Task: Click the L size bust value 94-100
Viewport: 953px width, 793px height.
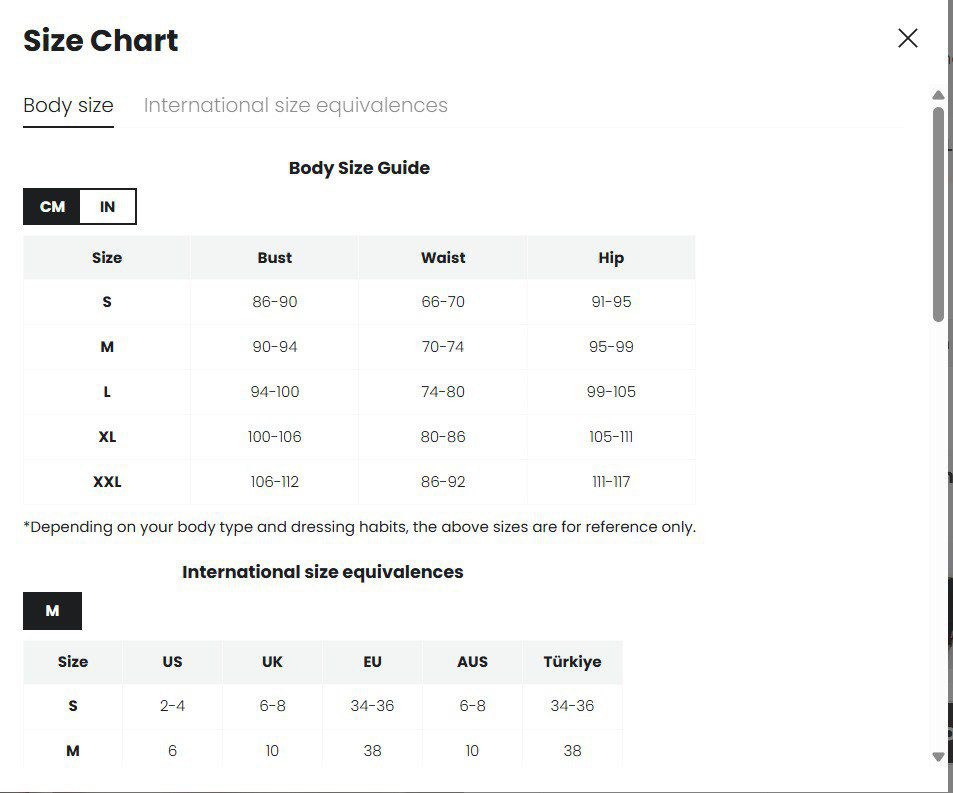Action: pos(274,392)
